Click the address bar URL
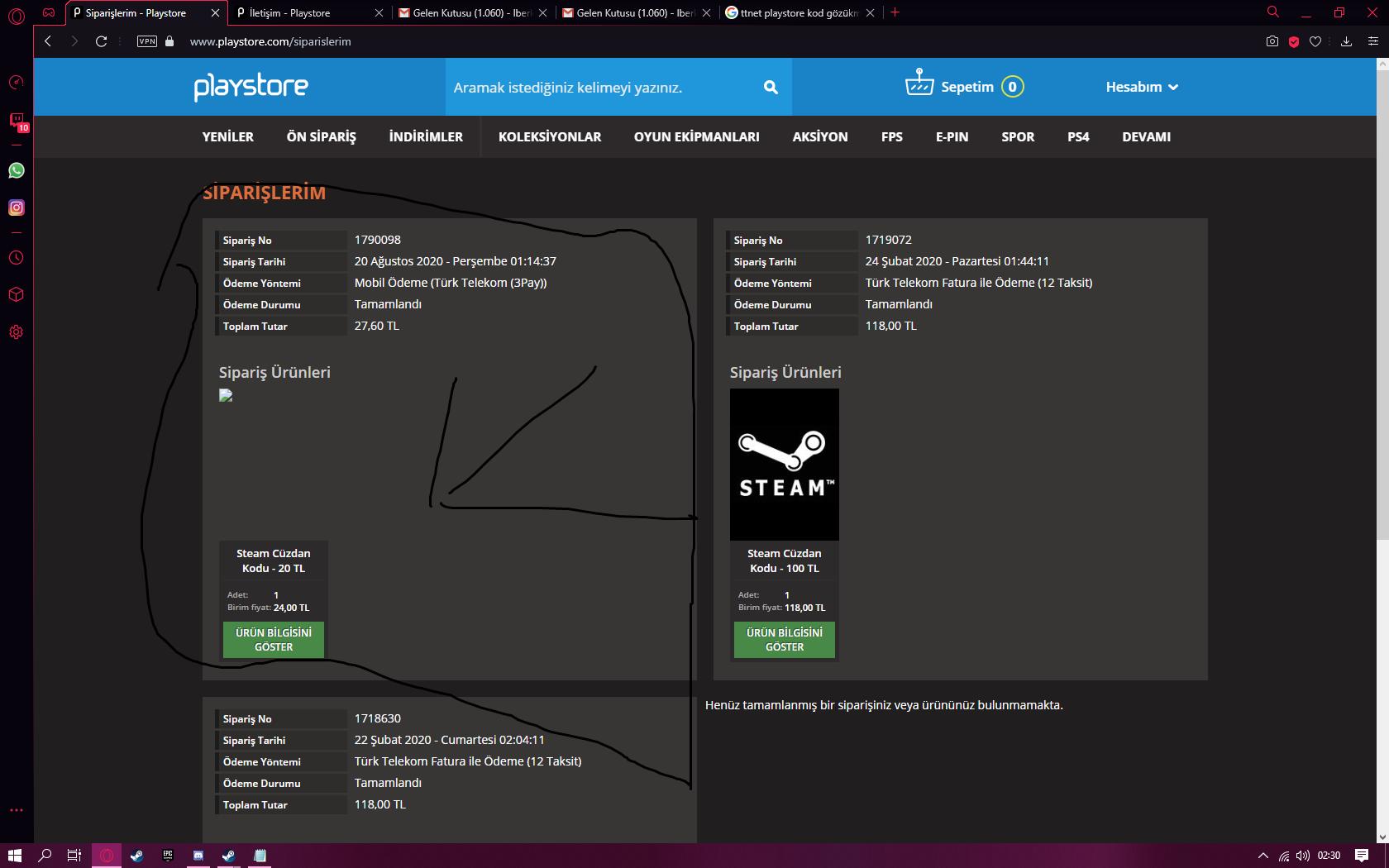Viewport: 1389px width, 868px height. (x=270, y=41)
